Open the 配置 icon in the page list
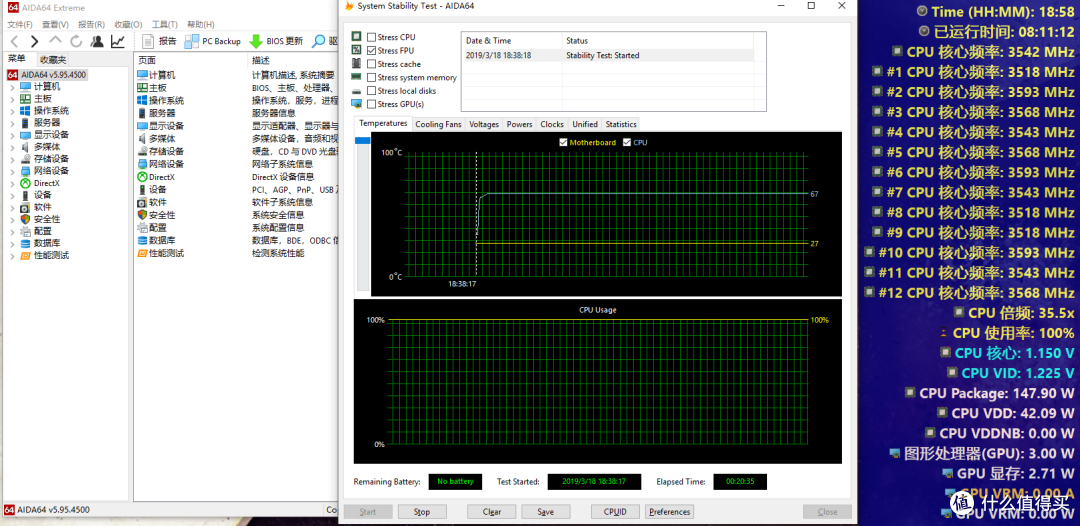The width and height of the screenshot is (1080, 526). (143, 227)
